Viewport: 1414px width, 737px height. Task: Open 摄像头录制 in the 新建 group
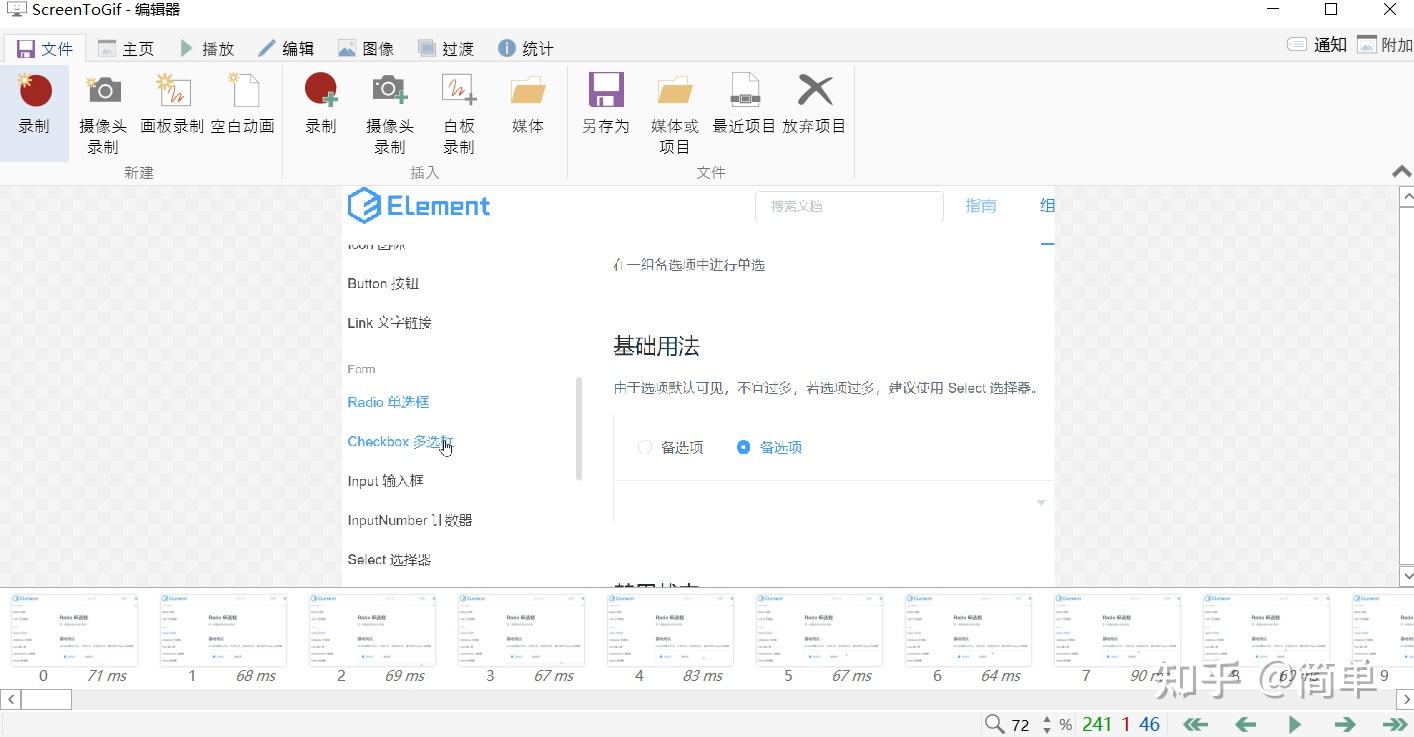pyautogui.click(x=103, y=113)
